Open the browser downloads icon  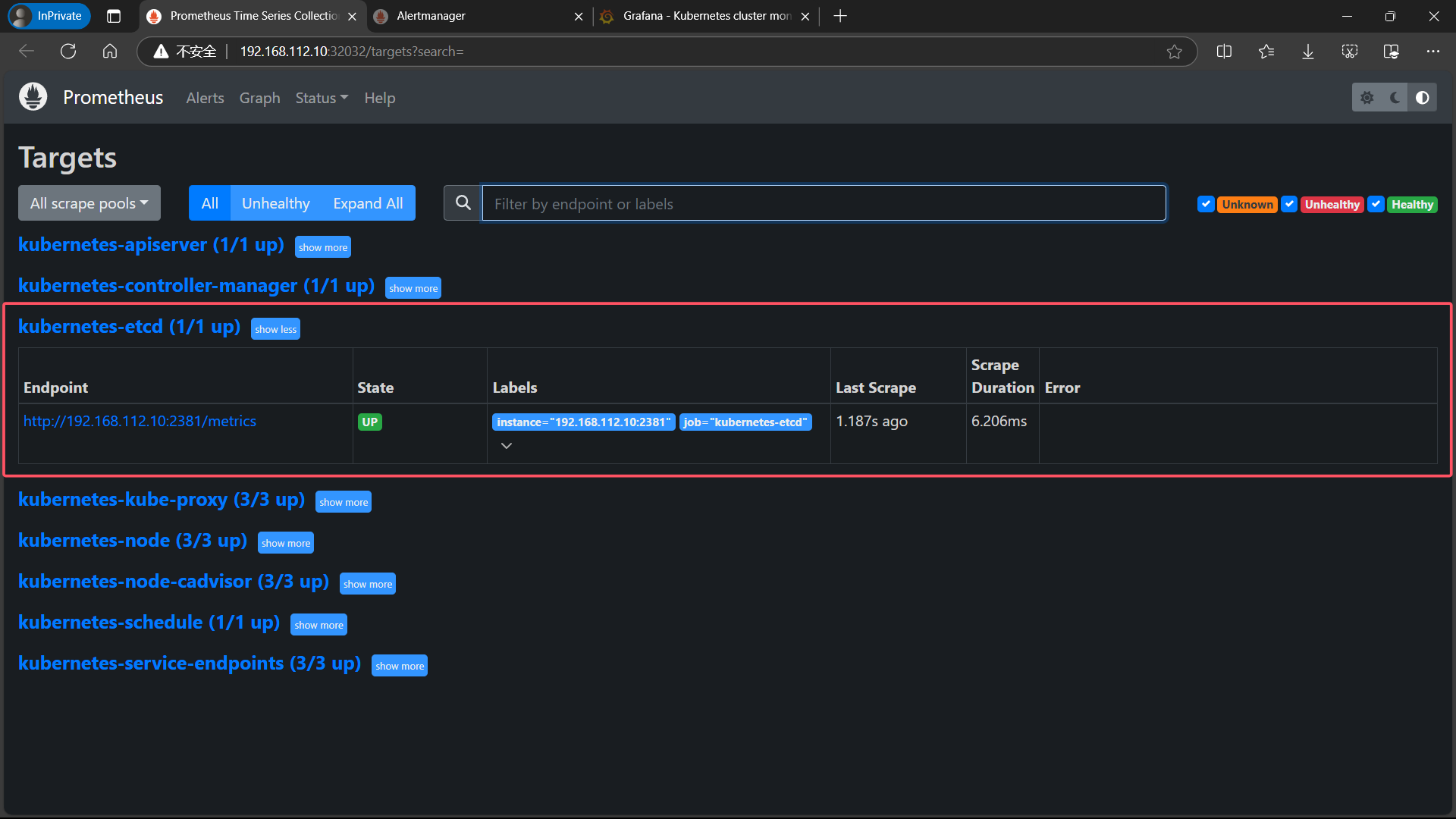click(1308, 52)
